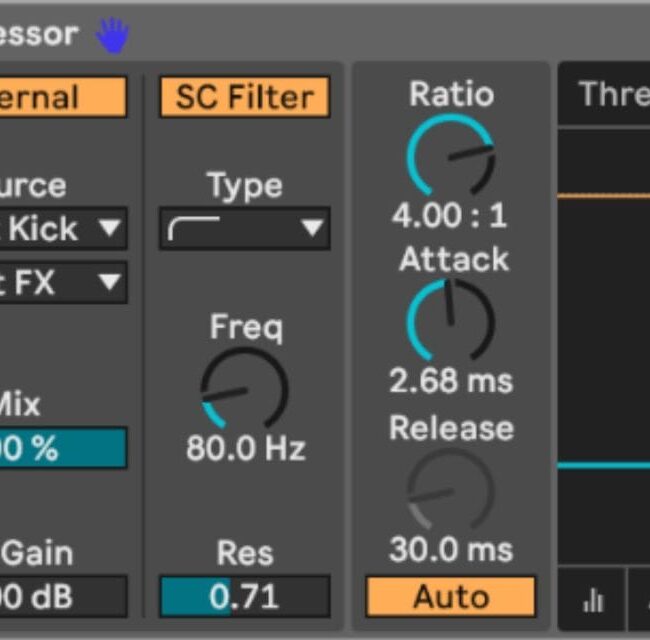Click the blue hand icon in title bar

[x=113, y=35]
